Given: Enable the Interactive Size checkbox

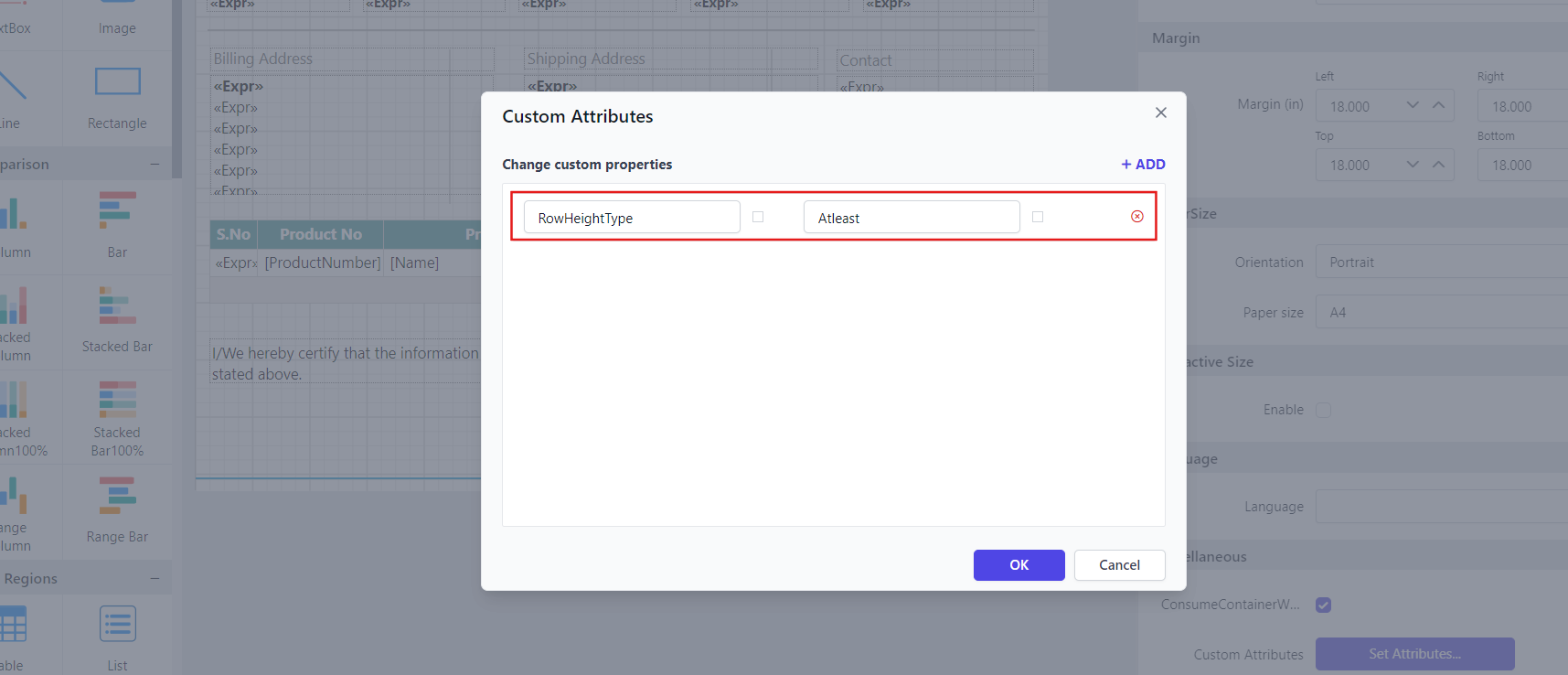Looking at the screenshot, I should 1323,410.
